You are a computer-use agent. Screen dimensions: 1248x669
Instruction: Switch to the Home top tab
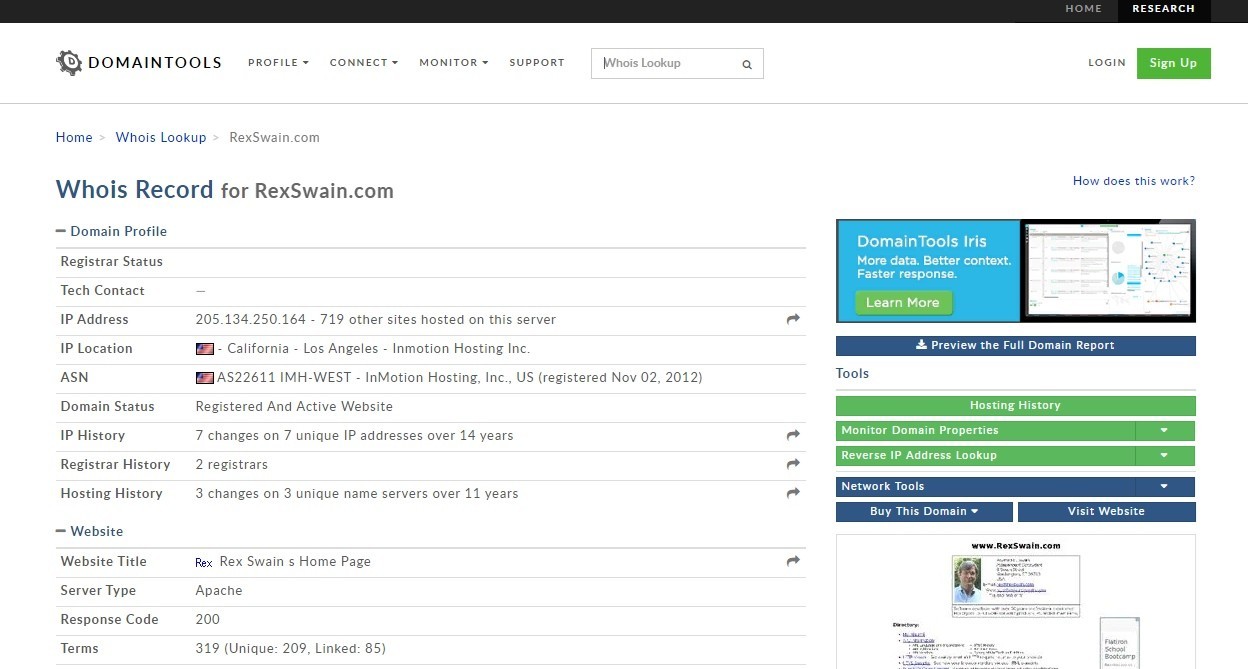pos(1083,8)
